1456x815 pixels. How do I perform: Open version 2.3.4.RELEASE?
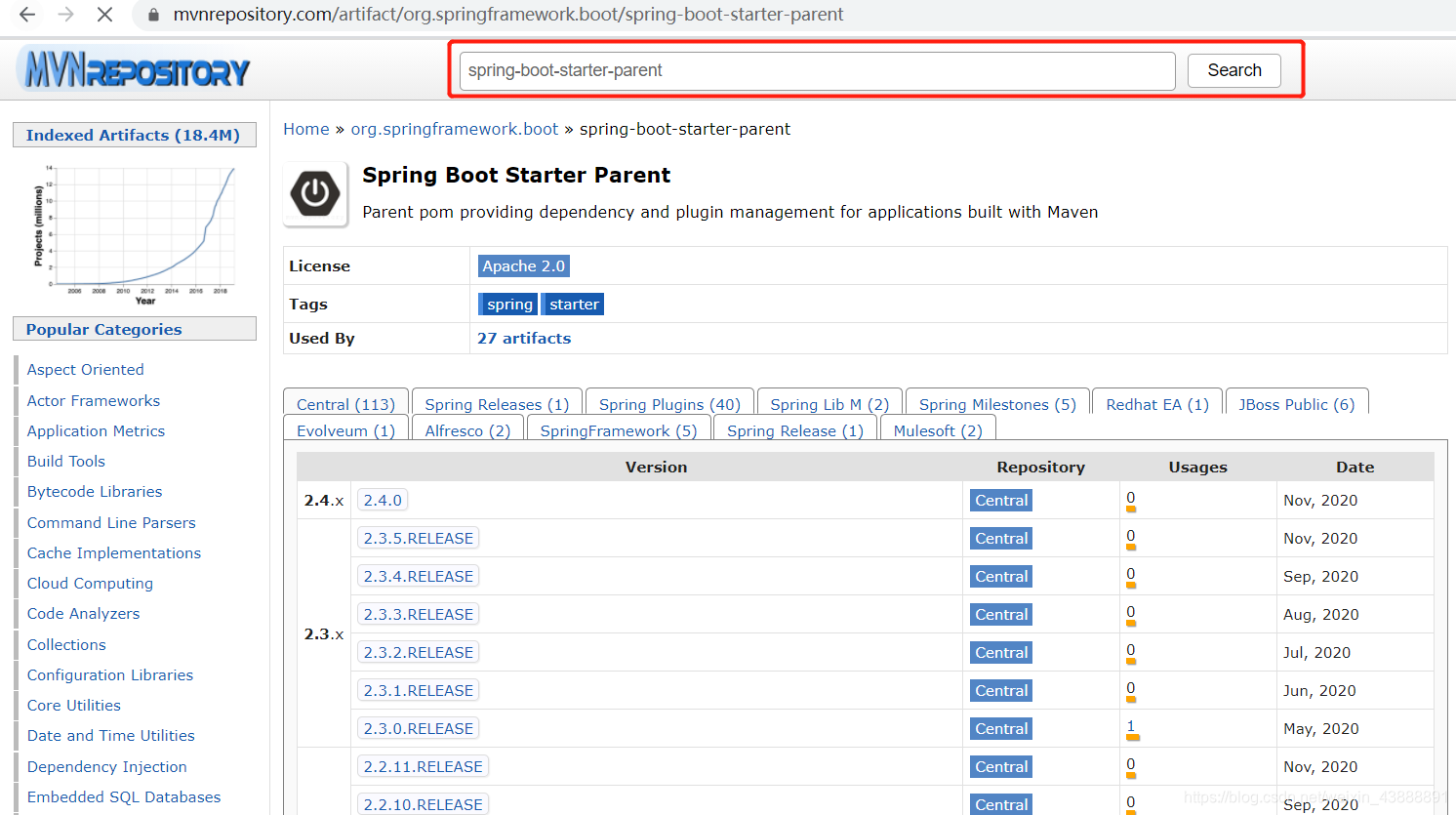tap(419, 576)
